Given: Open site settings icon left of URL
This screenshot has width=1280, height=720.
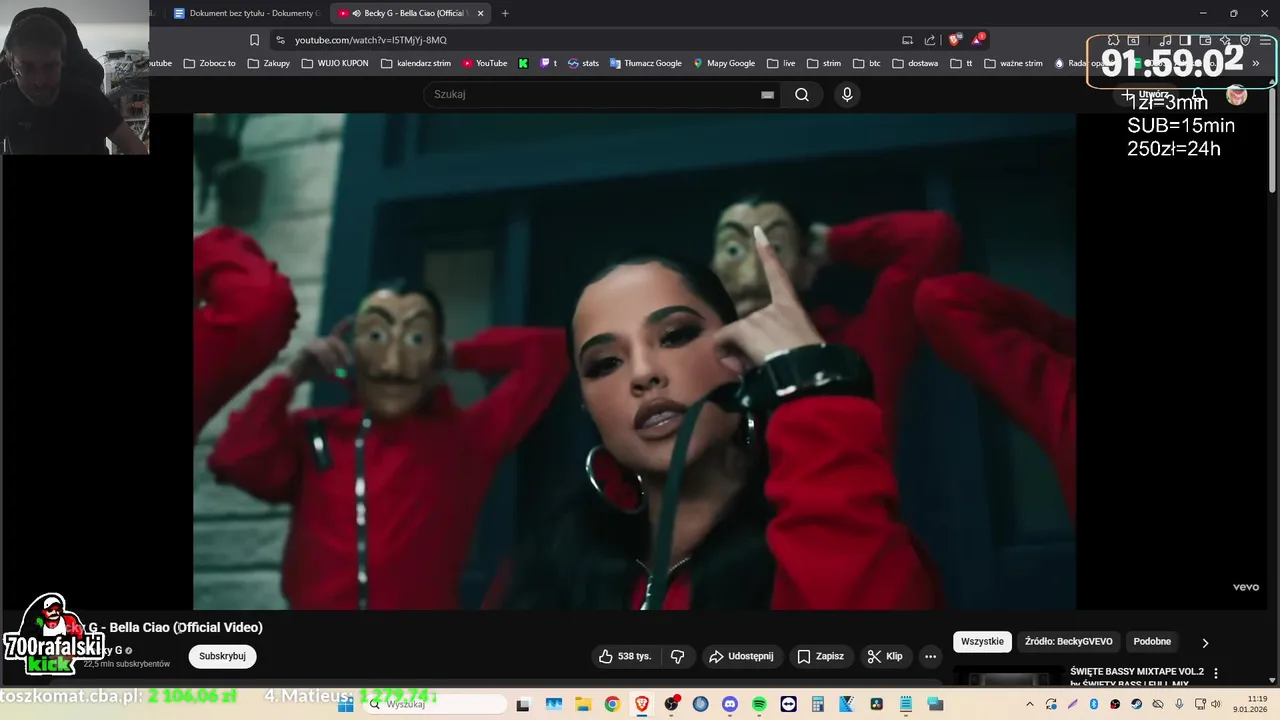Looking at the screenshot, I should click(280, 40).
